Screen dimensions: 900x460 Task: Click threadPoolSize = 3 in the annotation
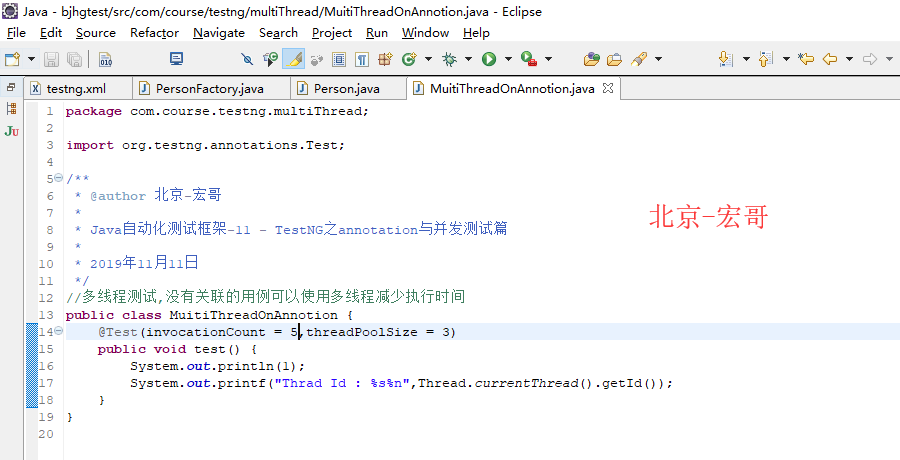[378, 332]
